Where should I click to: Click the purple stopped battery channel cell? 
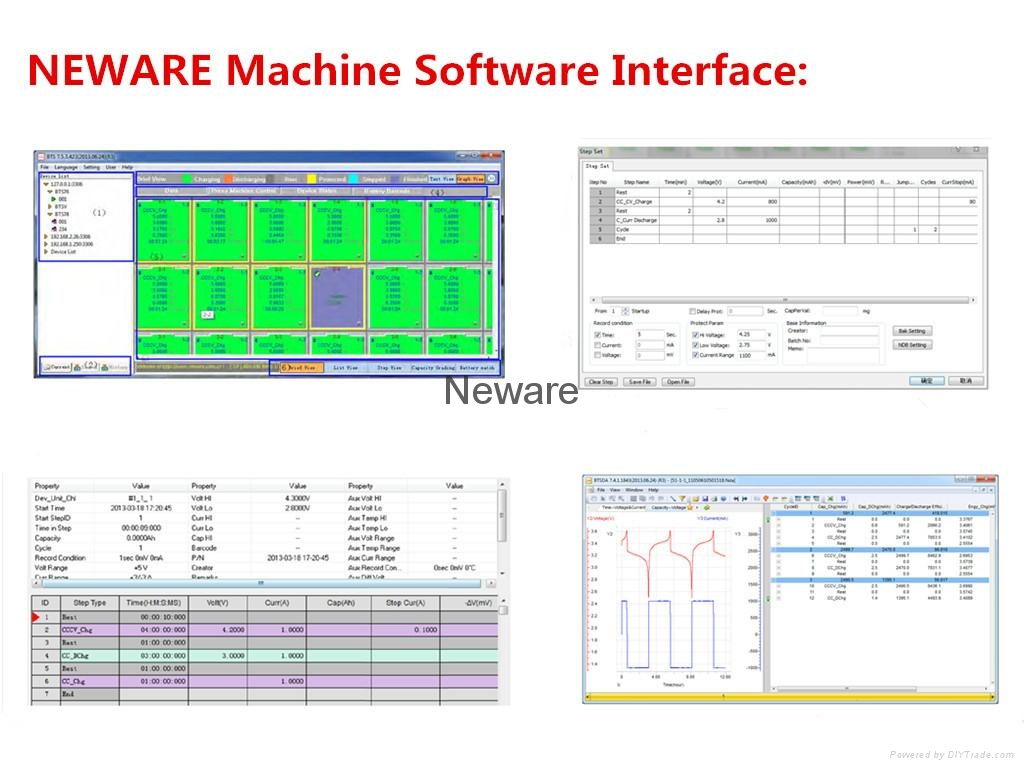[338, 296]
